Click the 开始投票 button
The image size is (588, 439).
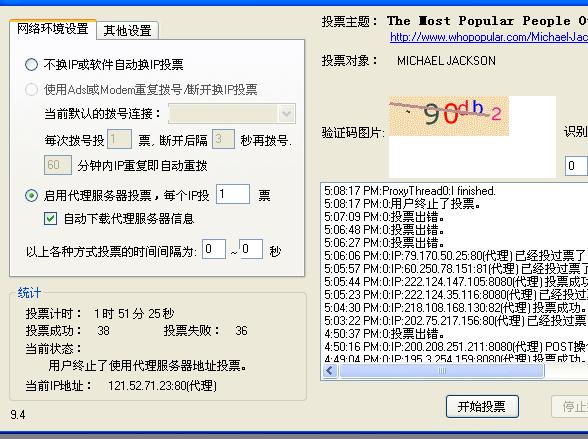click(482, 406)
